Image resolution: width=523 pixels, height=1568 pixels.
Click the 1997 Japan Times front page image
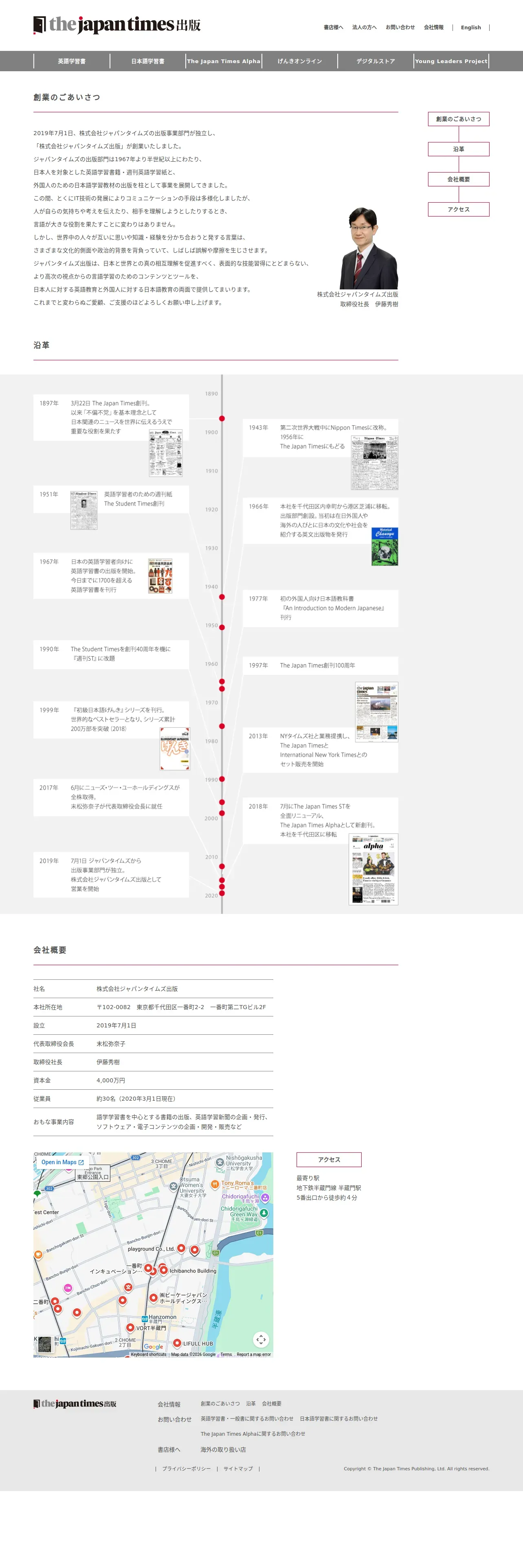(376, 712)
